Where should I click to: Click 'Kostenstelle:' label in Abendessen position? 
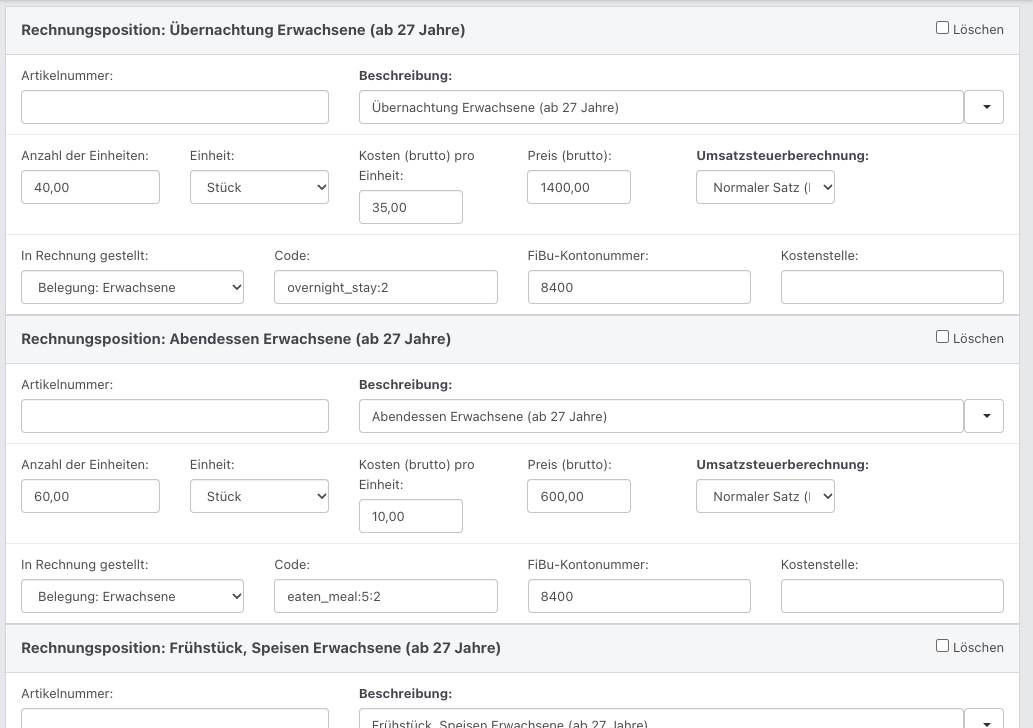point(820,565)
